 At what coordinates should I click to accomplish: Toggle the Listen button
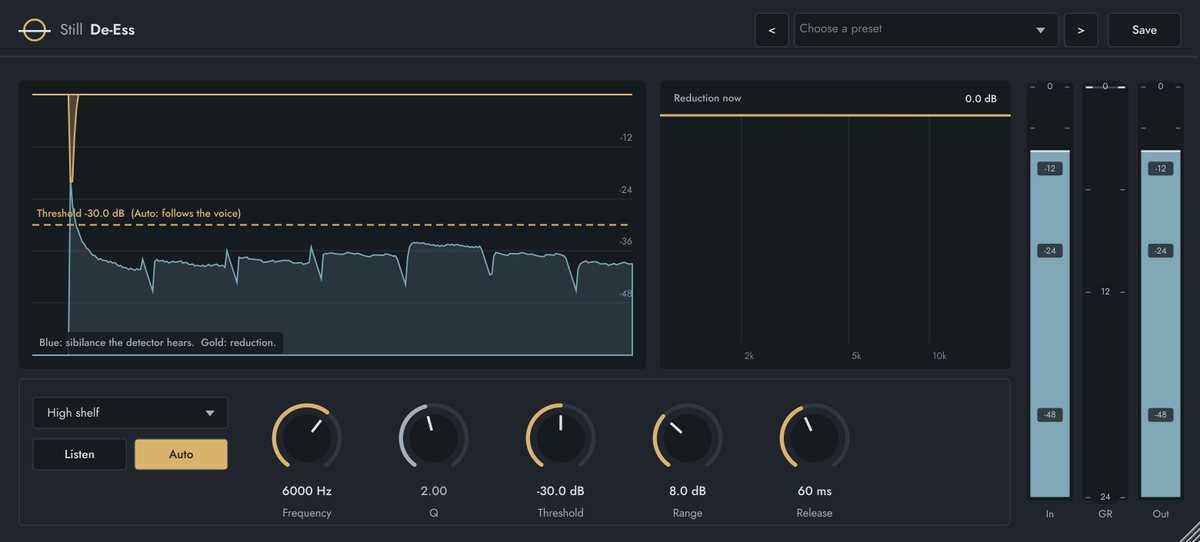[80, 454]
